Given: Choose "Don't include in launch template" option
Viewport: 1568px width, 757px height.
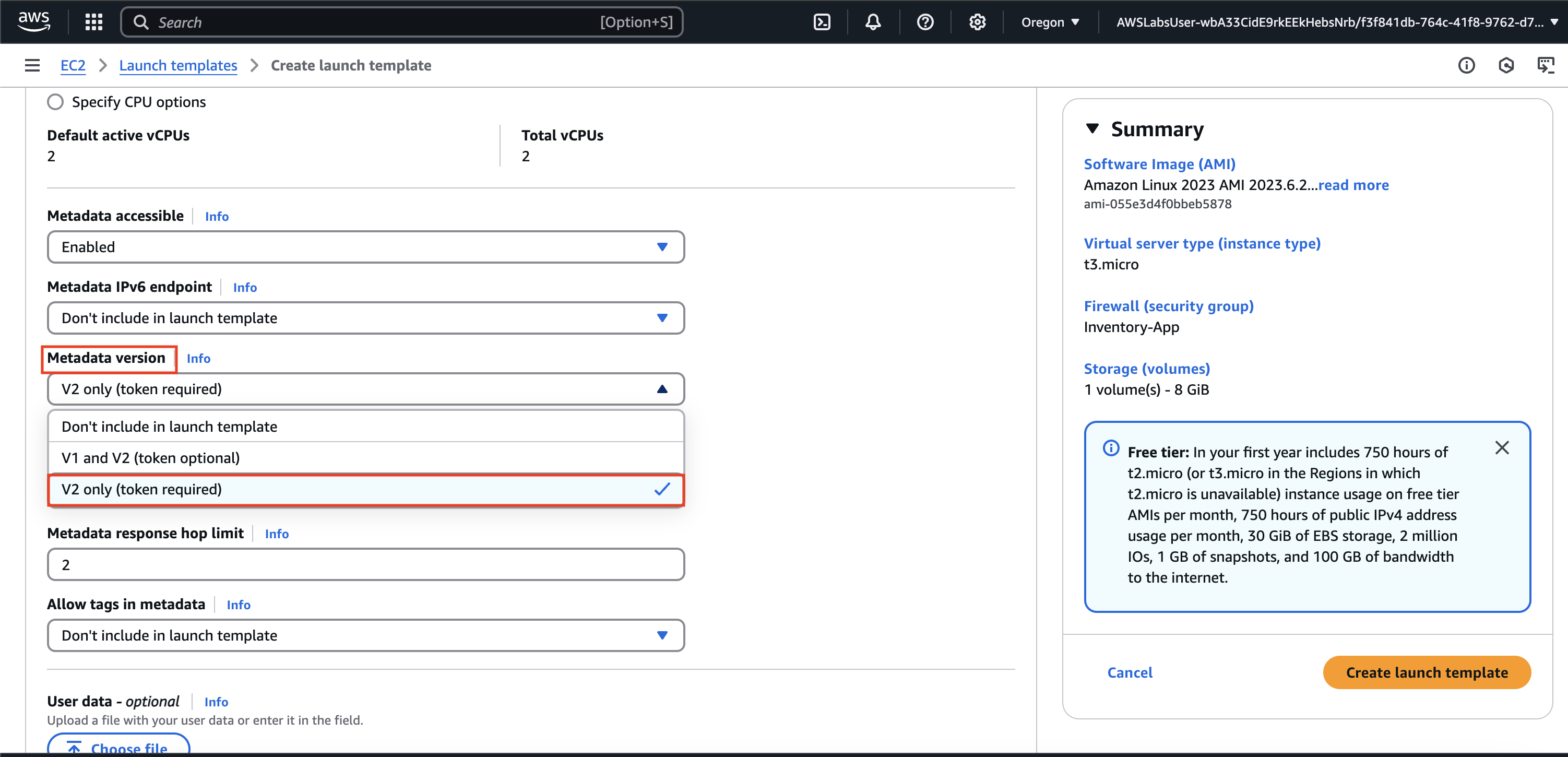Looking at the screenshot, I should coord(366,427).
